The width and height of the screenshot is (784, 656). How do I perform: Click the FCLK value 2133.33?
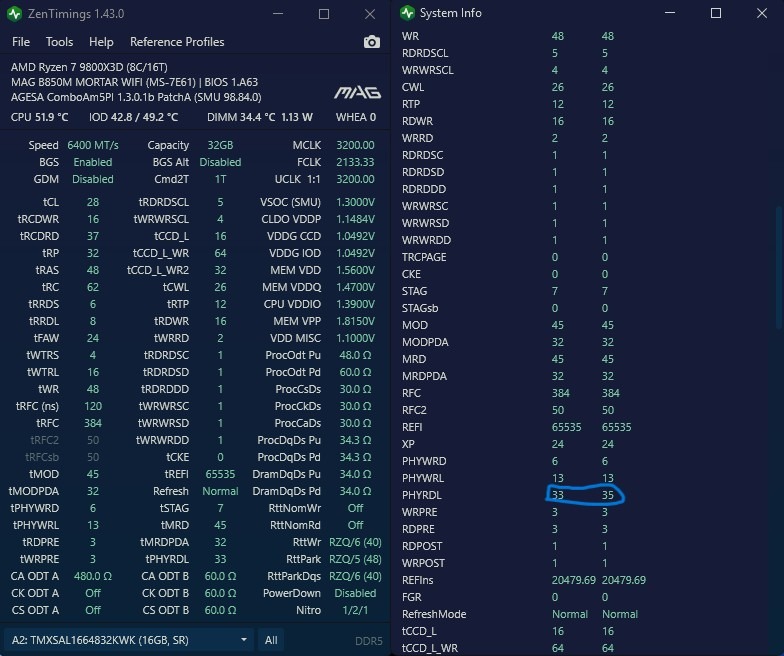(356, 162)
